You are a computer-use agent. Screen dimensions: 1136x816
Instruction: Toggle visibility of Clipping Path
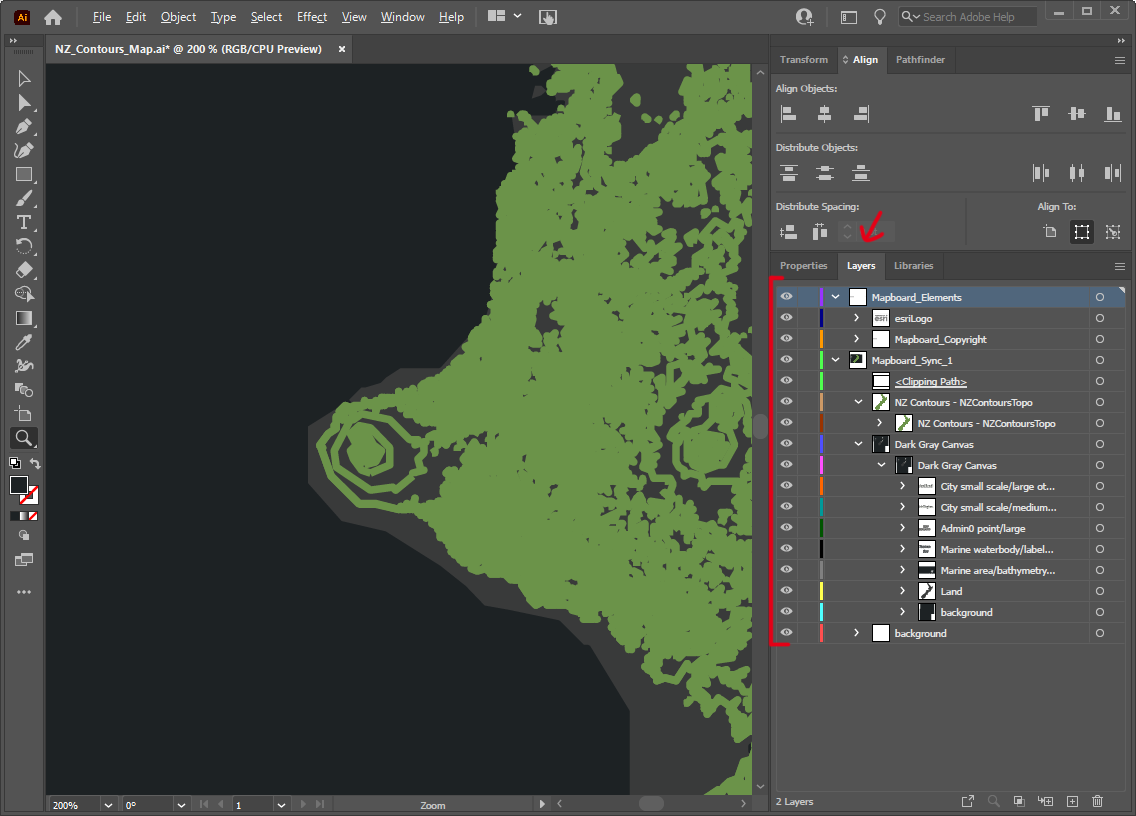point(786,381)
